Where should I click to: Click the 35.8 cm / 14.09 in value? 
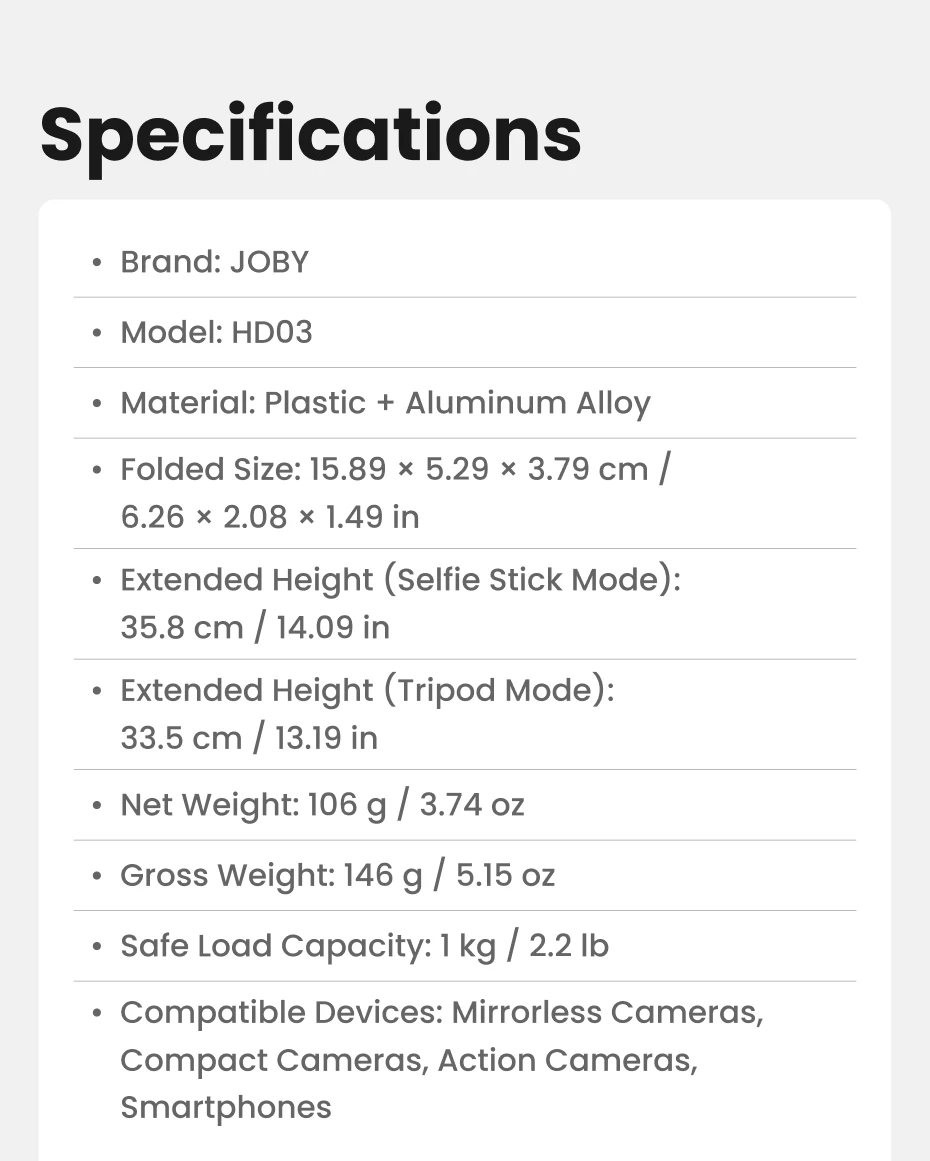255,628
